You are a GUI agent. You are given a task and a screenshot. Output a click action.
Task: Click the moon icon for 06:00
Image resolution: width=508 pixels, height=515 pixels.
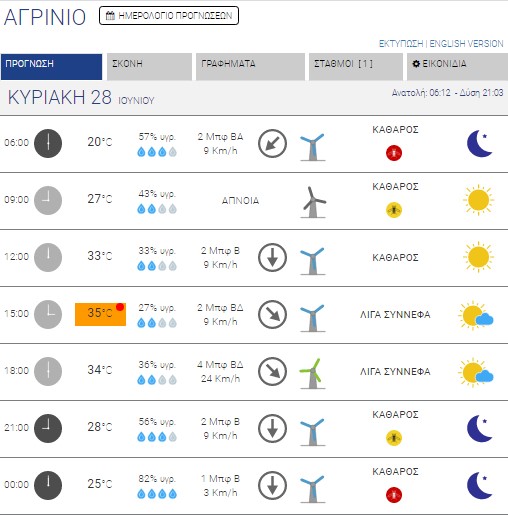480,143
